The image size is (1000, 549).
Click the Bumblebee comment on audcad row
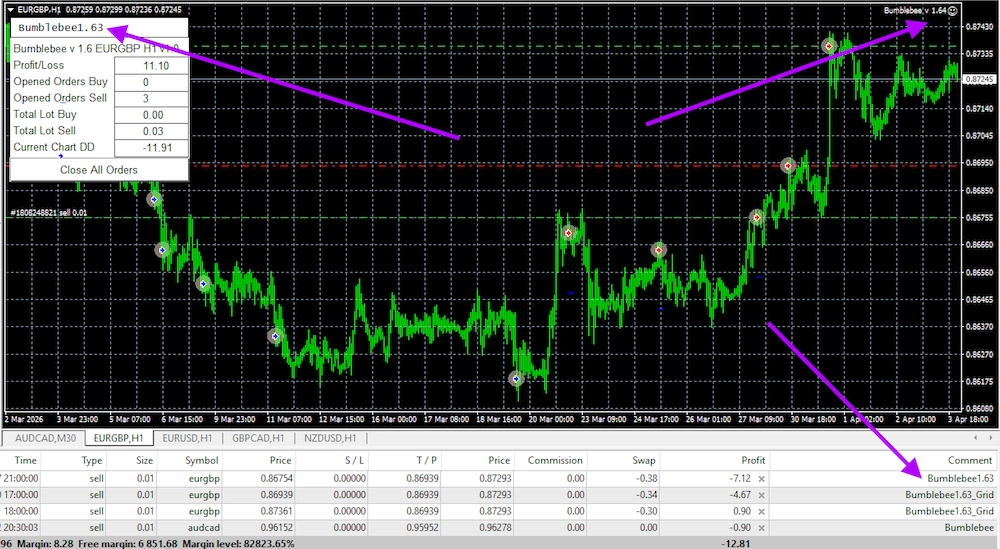(969, 528)
